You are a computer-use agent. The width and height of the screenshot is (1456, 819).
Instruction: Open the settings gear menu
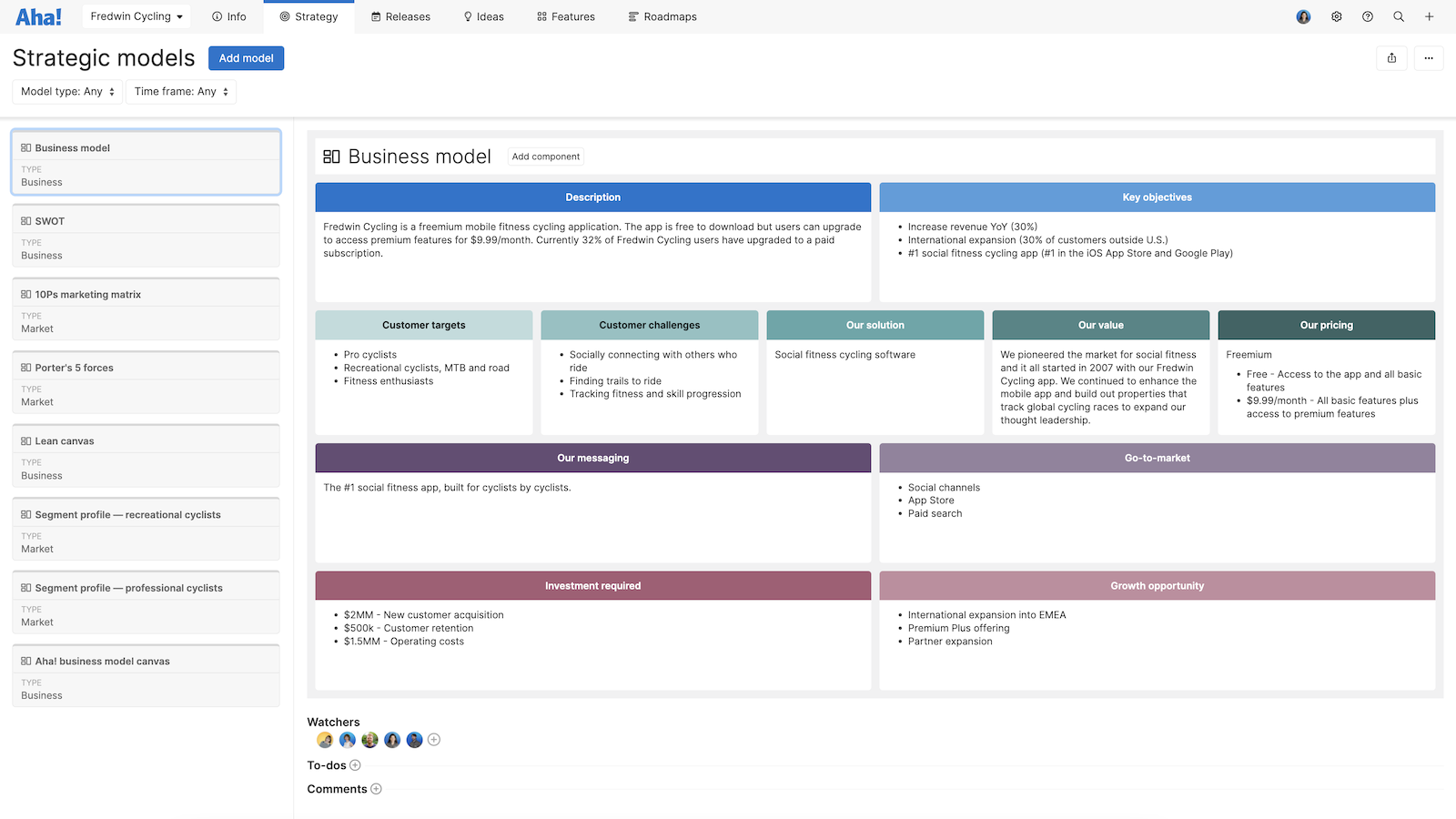[1337, 16]
